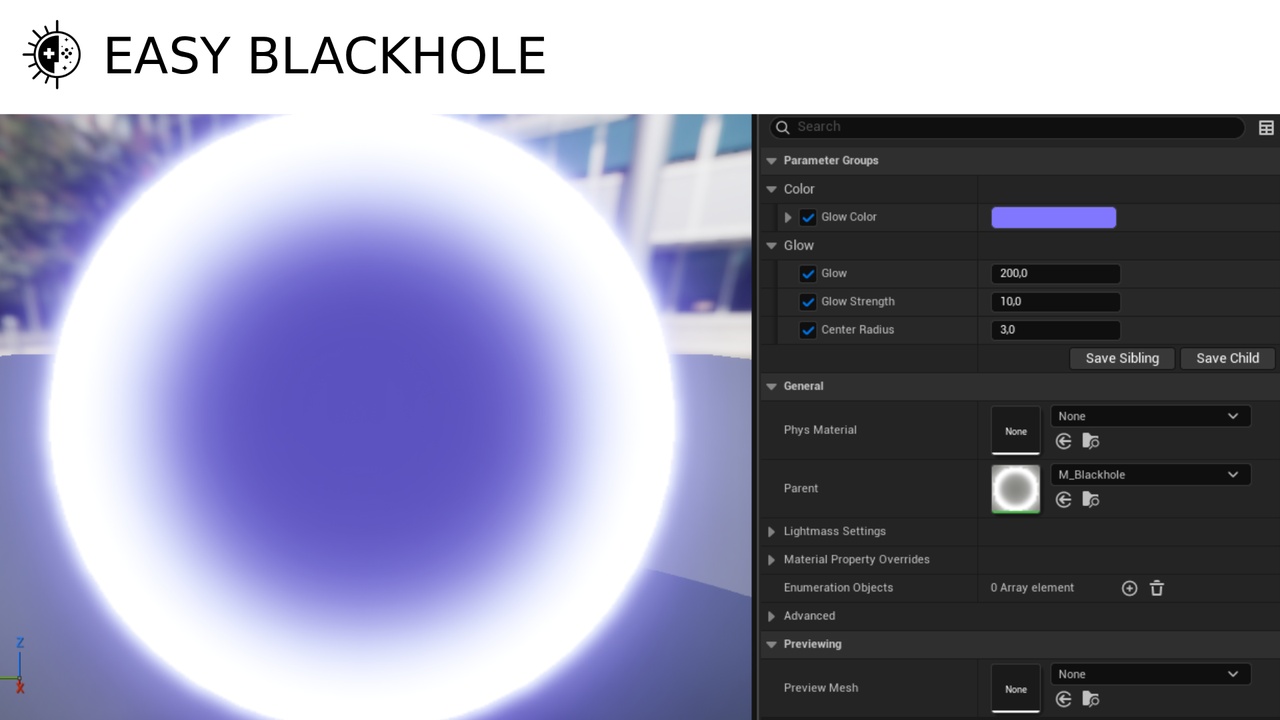Browse to Phys Material in Content Browser

click(1091, 441)
